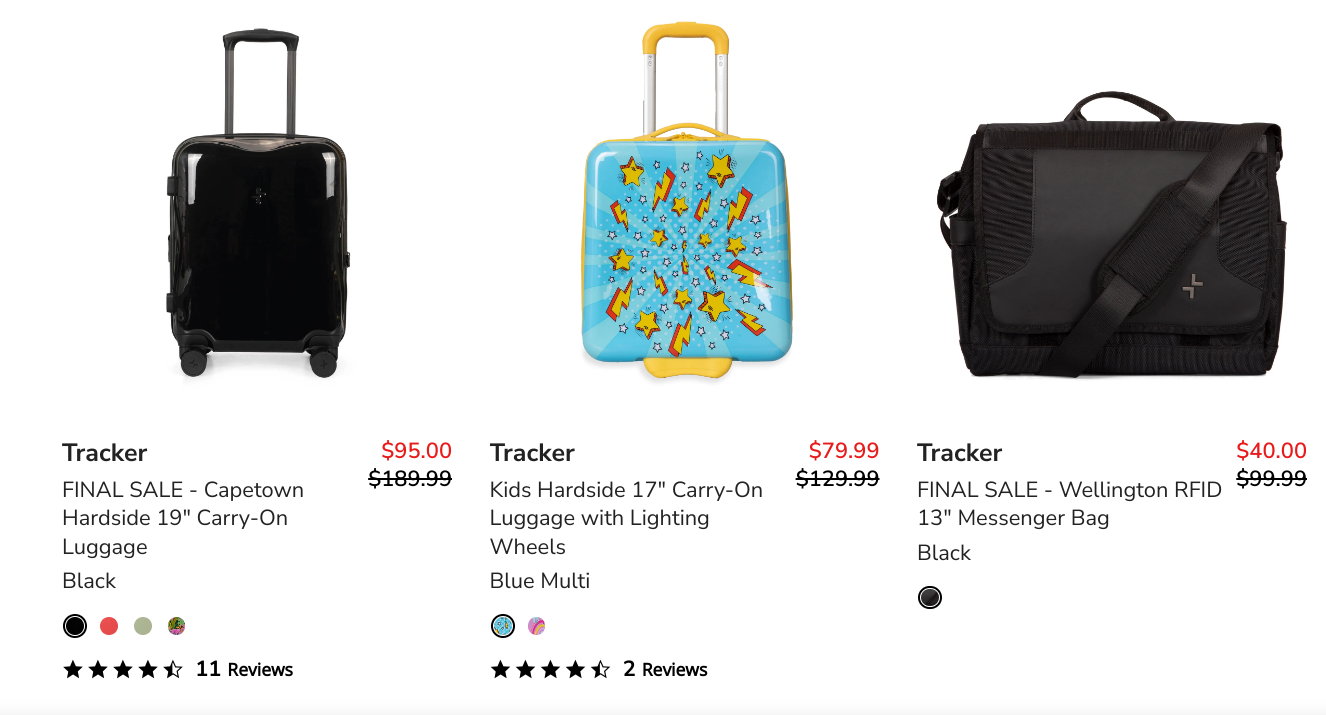
Task: Open the FINAL SALE Capetown Hardside 19" title link
Action: tap(183, 518)
